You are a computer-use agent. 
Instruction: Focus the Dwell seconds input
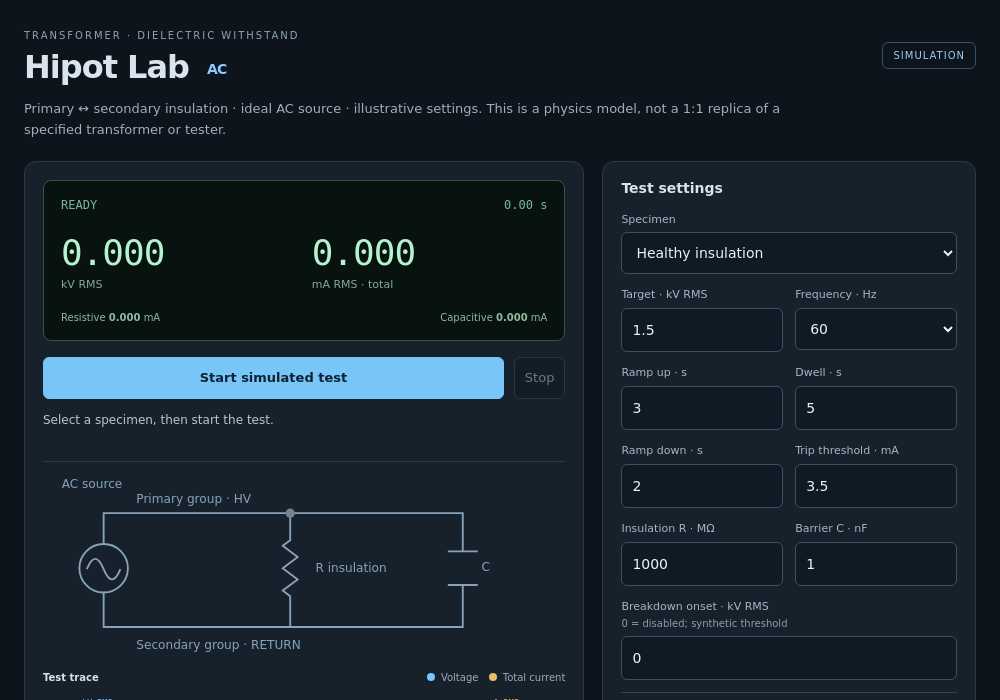[x=876, y=408]
